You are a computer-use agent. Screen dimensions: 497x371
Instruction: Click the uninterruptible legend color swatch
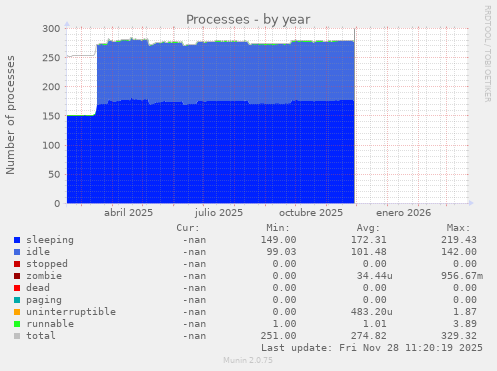[17, 312]
